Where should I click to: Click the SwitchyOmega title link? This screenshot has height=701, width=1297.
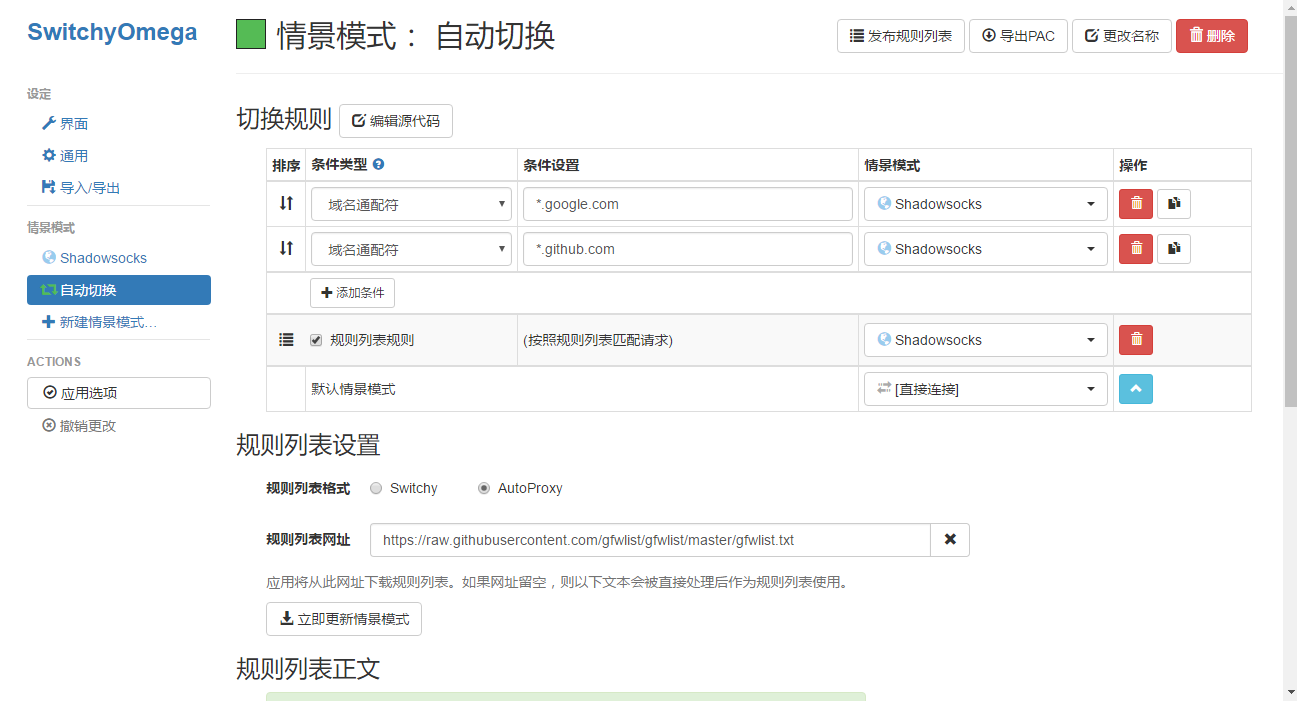(x=112, y=32)
